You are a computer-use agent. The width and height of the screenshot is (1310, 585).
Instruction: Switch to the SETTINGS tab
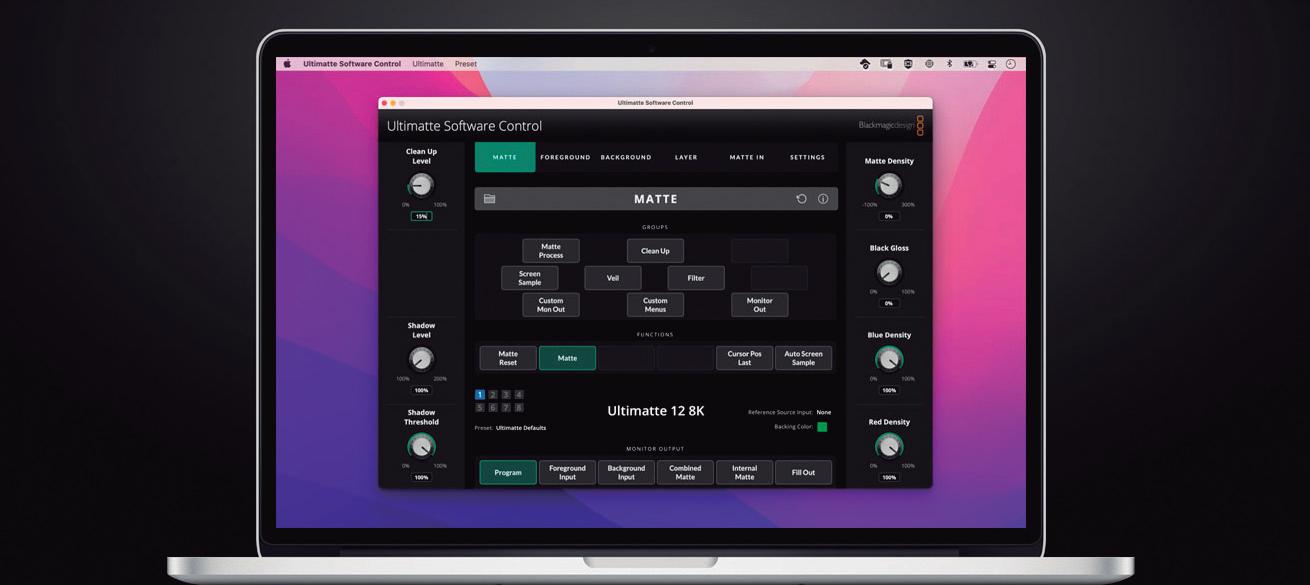pyautogui.click(x=807, y=157)
